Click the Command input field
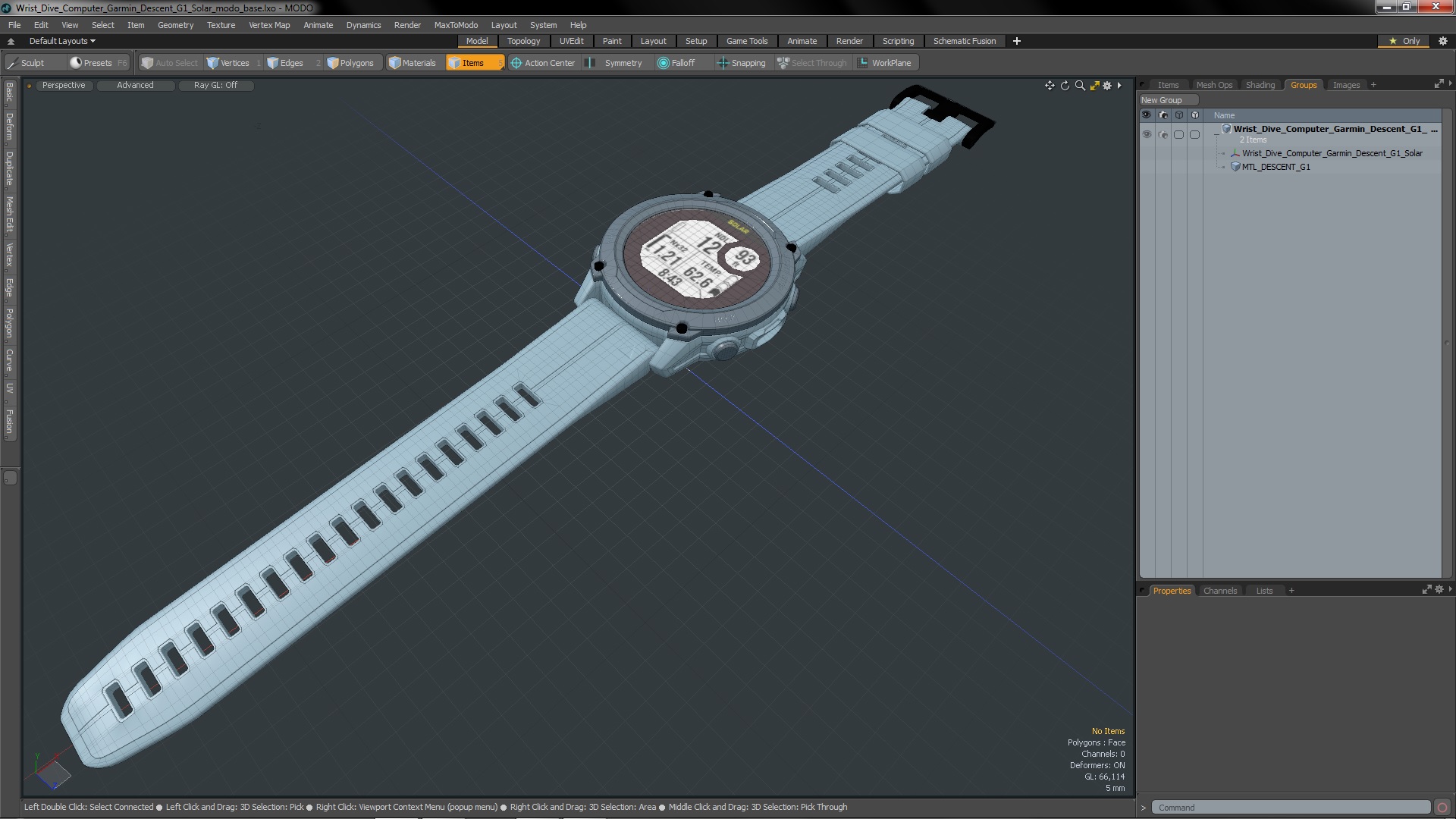The height and width of the screenshot is (819, 1456). tap(1289, 808)
